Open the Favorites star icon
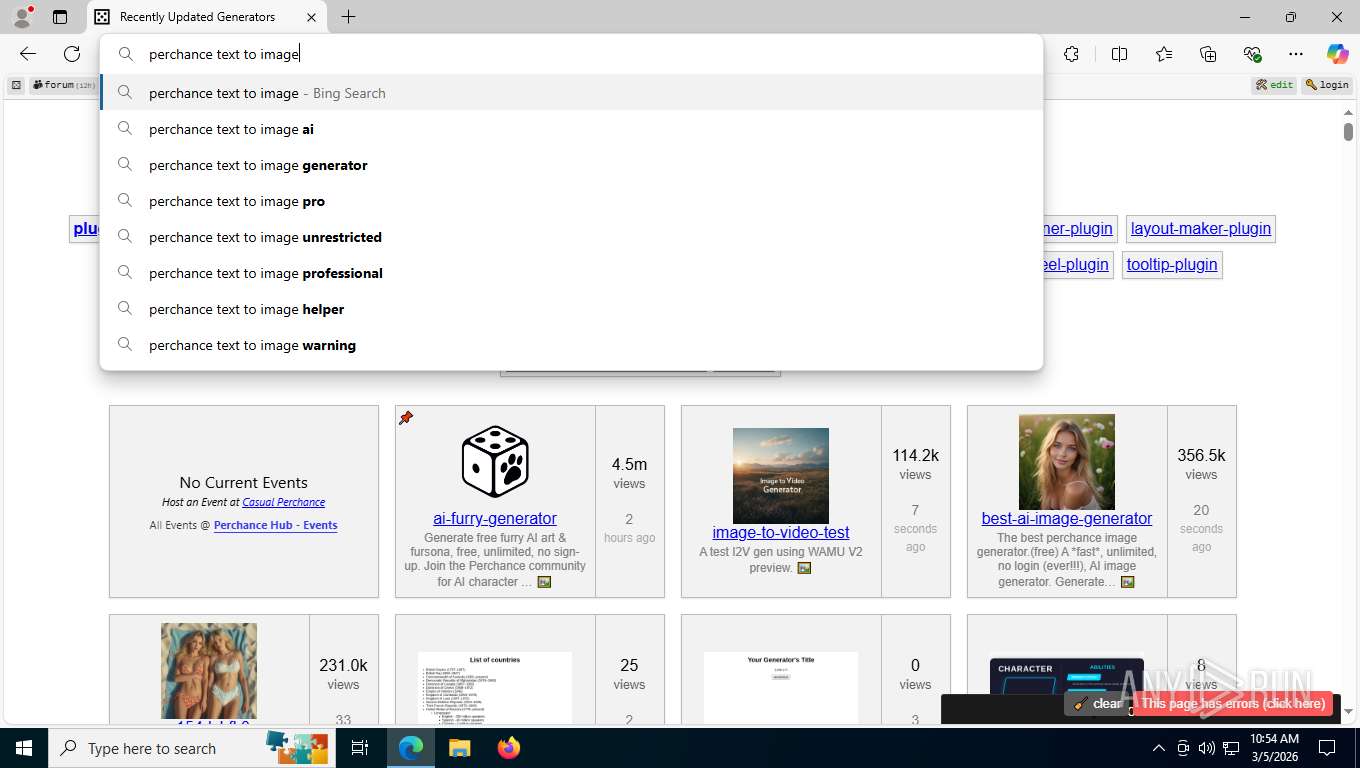Viewport: 1360px width, 768px height. click(1164, 54)
